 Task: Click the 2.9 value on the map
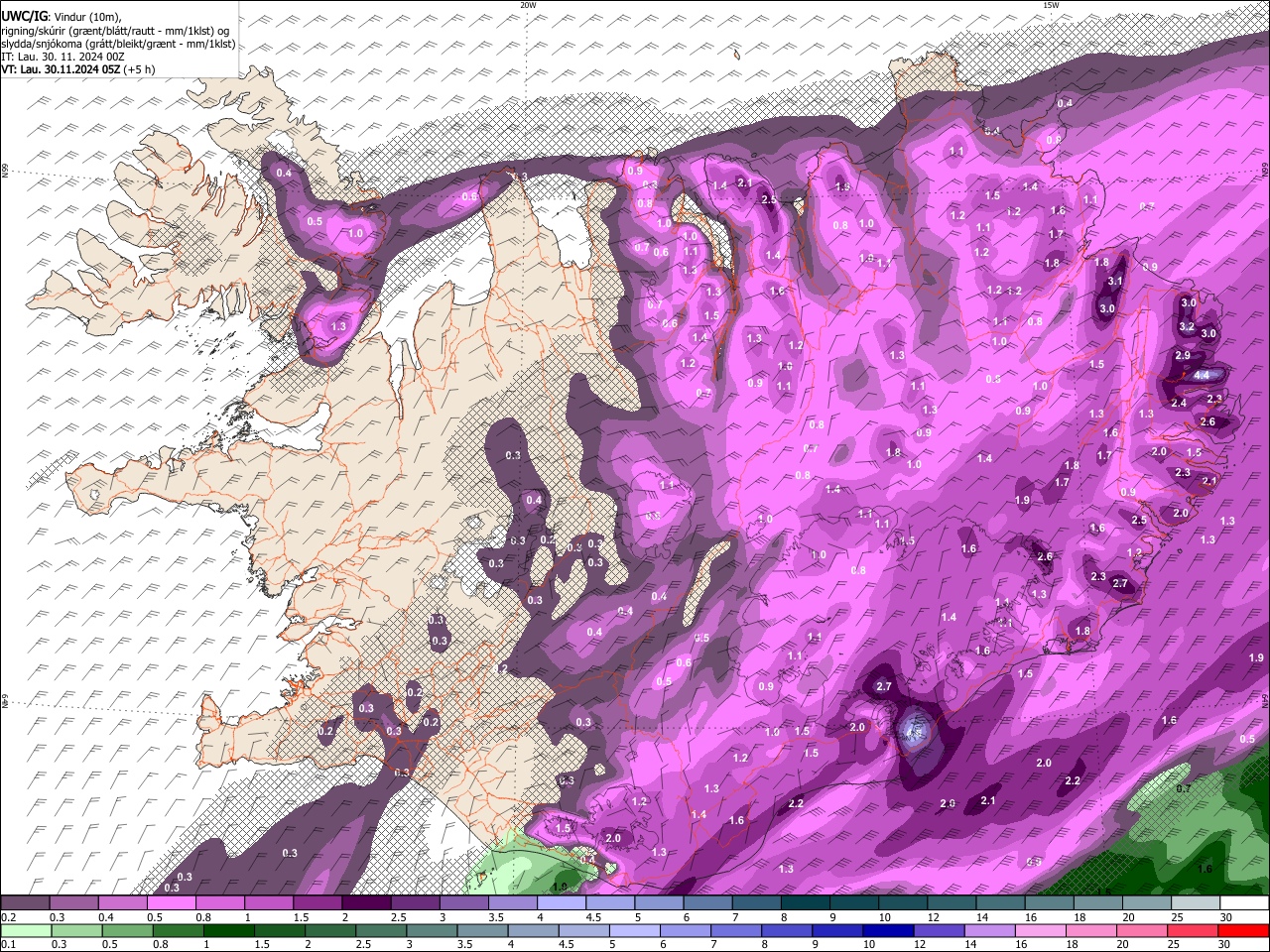tap(1182, 355)
